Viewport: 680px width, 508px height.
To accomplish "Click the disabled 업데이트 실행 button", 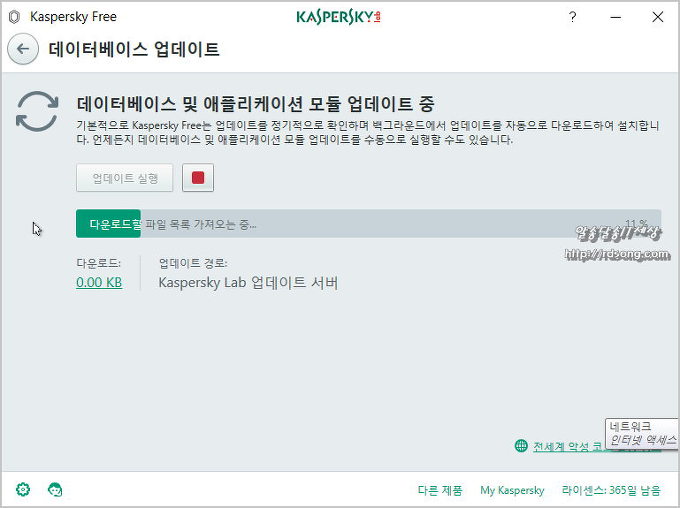I will click(x=124, y=177).
